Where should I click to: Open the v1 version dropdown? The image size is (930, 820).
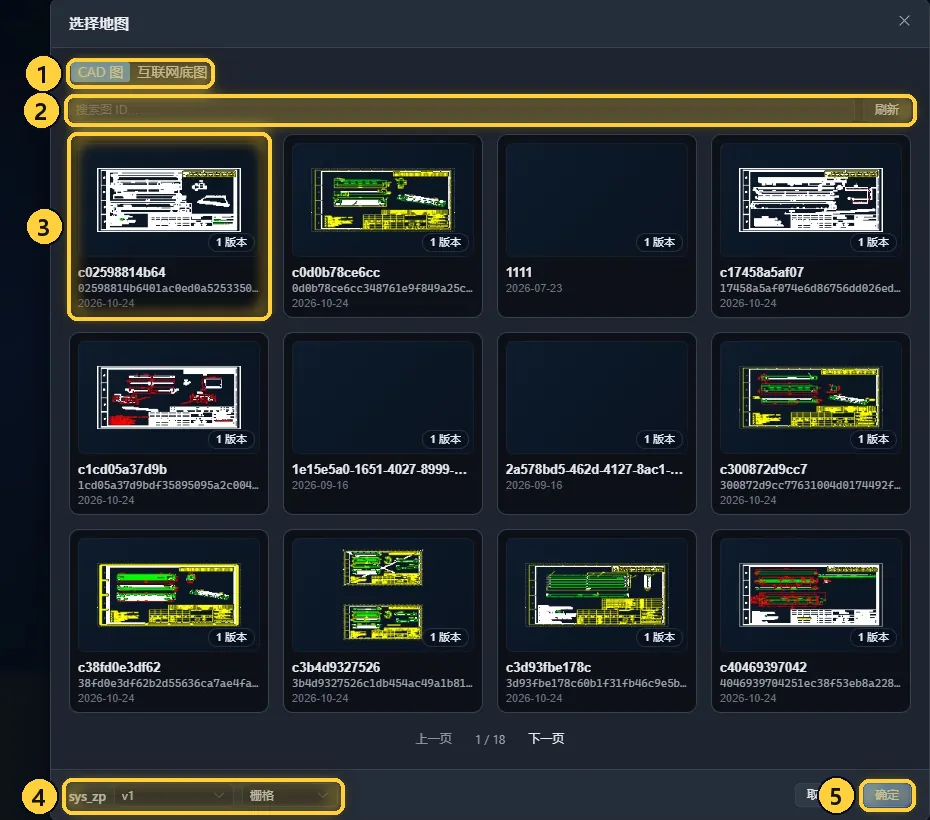click(173, 796)
